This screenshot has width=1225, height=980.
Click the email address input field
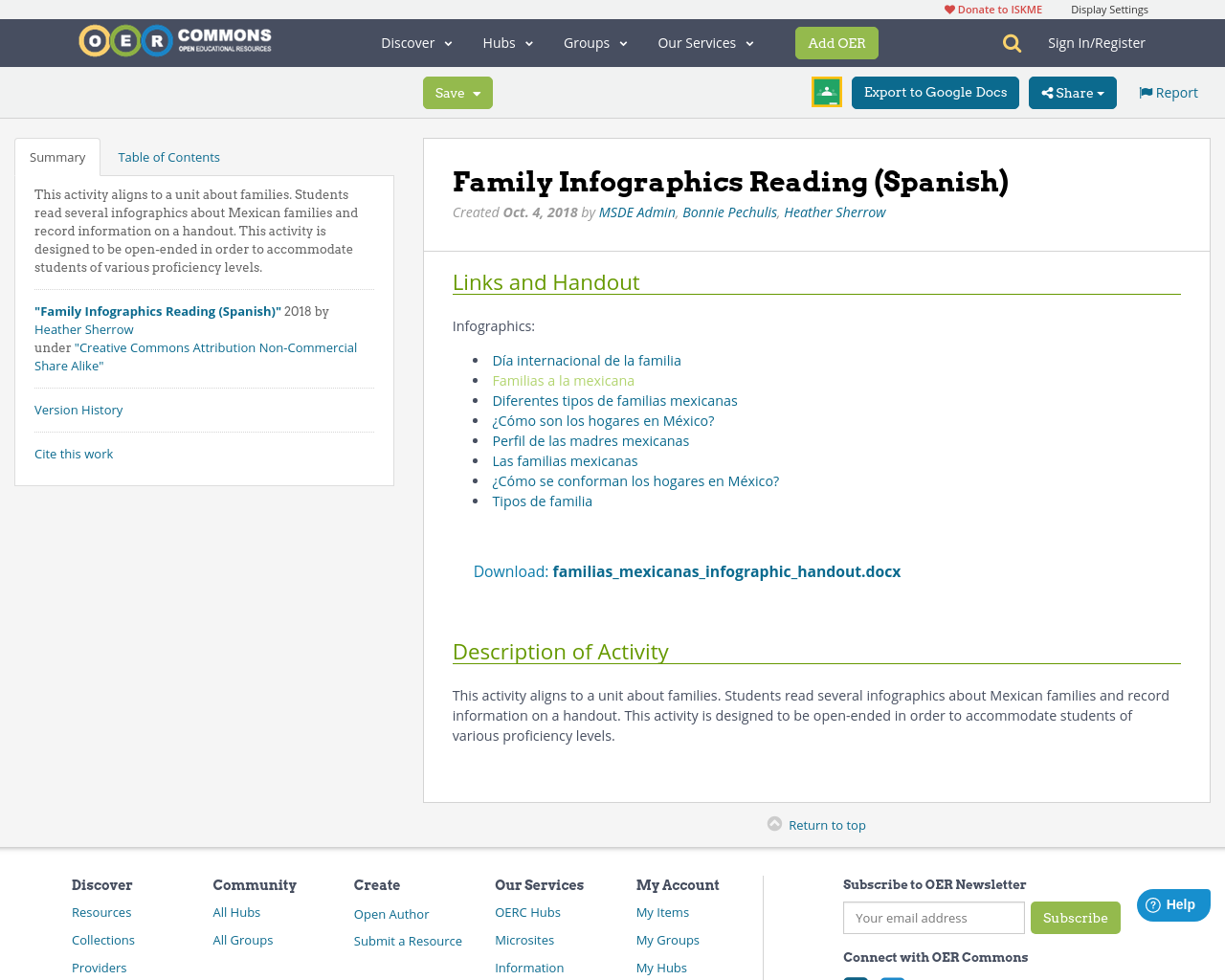(x=933, y=917)
